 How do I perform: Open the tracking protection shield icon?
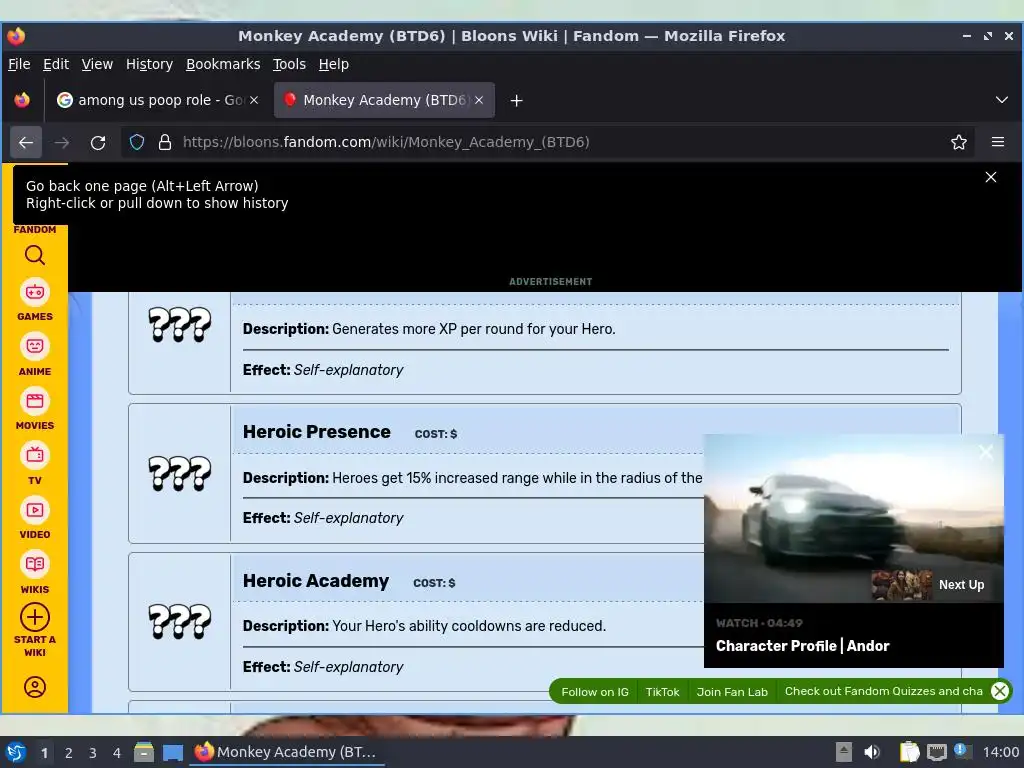pyautogui.click(x=136, y=142)
